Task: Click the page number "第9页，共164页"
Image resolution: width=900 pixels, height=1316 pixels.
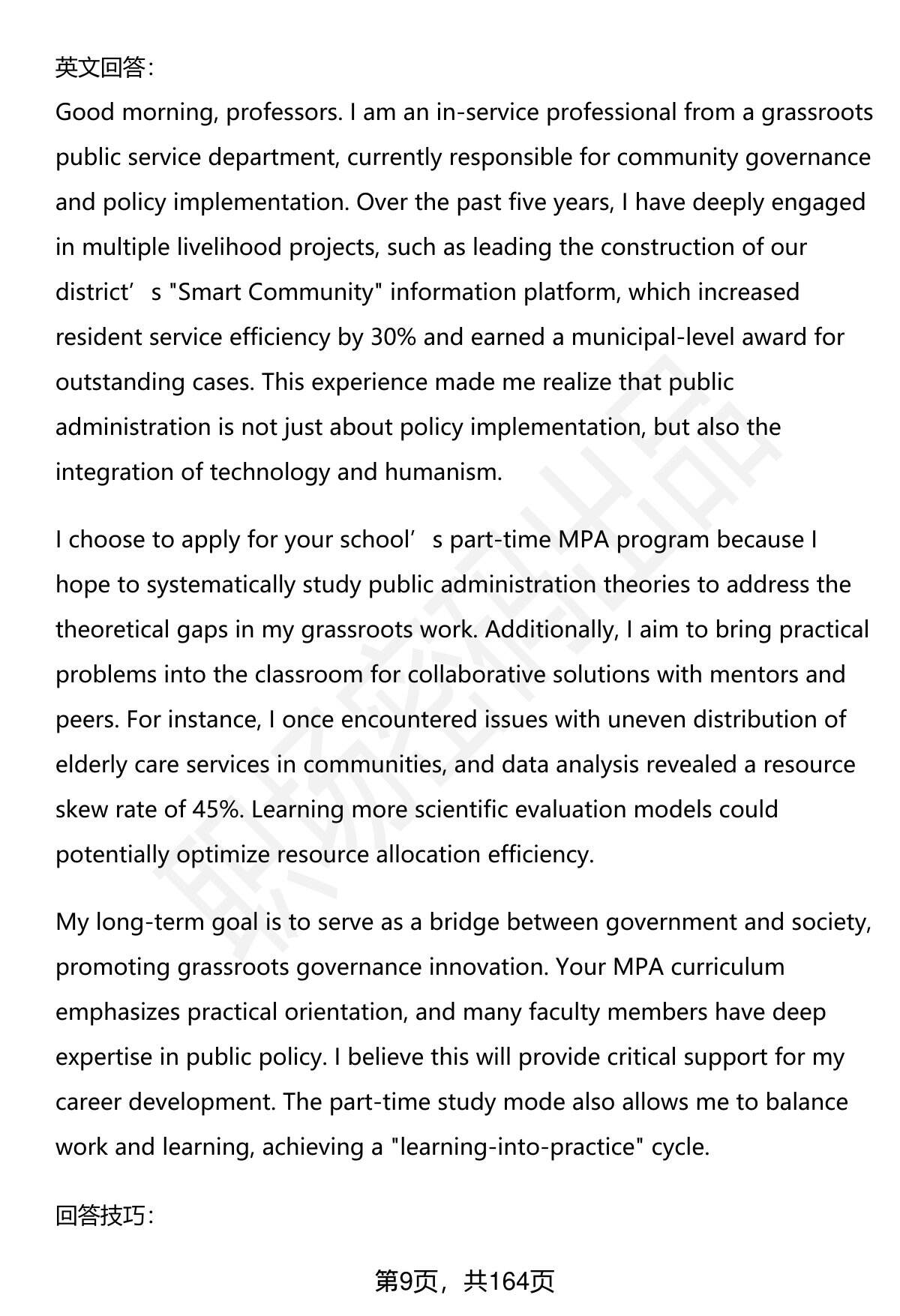Action: [x=464, y=1282]
